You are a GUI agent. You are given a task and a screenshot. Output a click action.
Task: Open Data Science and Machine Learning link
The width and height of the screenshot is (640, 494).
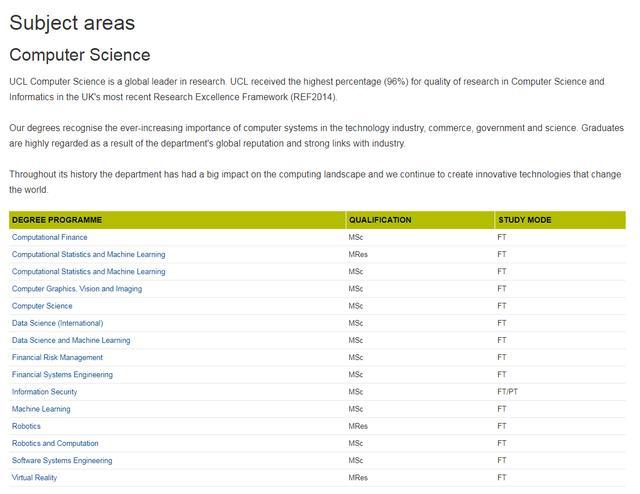coord(71,340)
